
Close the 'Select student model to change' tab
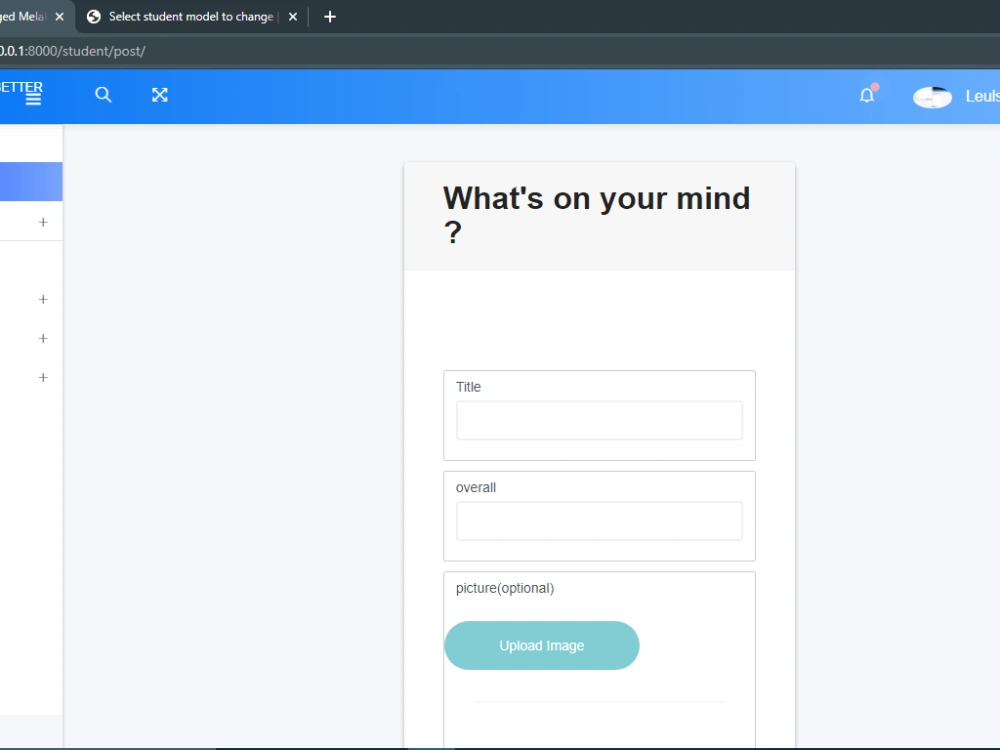pyautogui.click(x=293, y=17)
